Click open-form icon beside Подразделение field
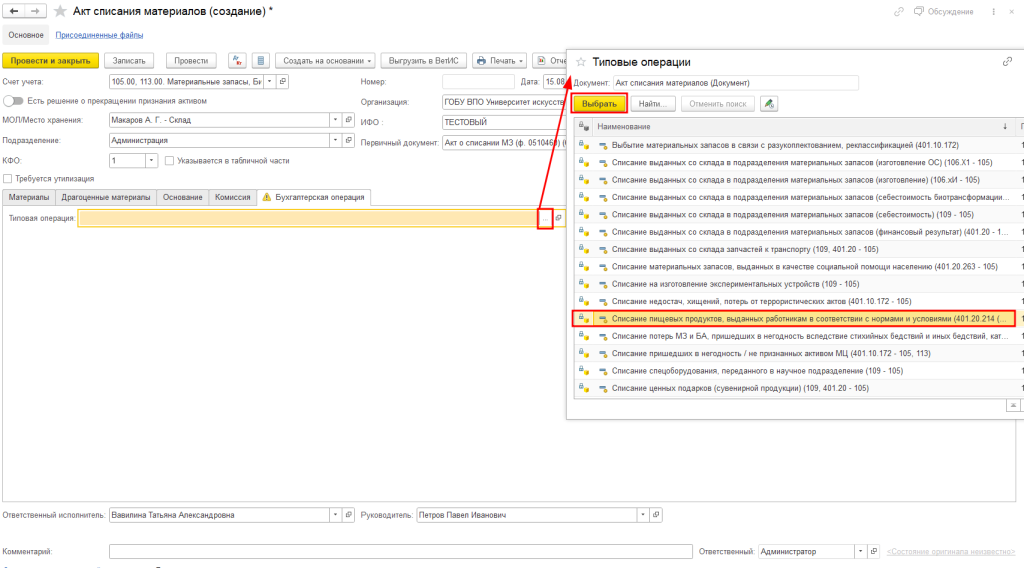This screenshot has width=1024, height=568. [349, 141]
